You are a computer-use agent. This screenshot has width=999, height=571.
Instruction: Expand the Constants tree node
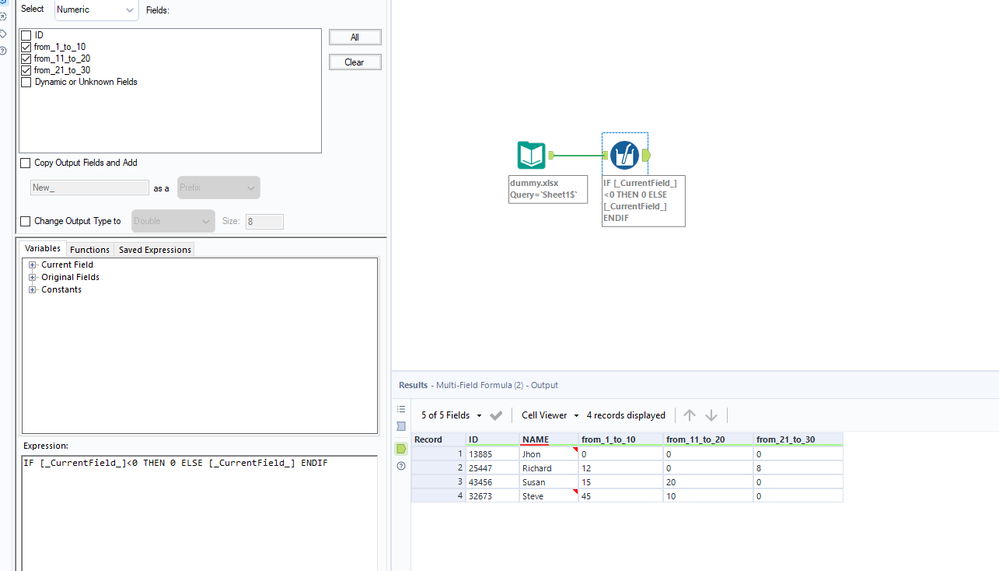click(x=32, y=289)
